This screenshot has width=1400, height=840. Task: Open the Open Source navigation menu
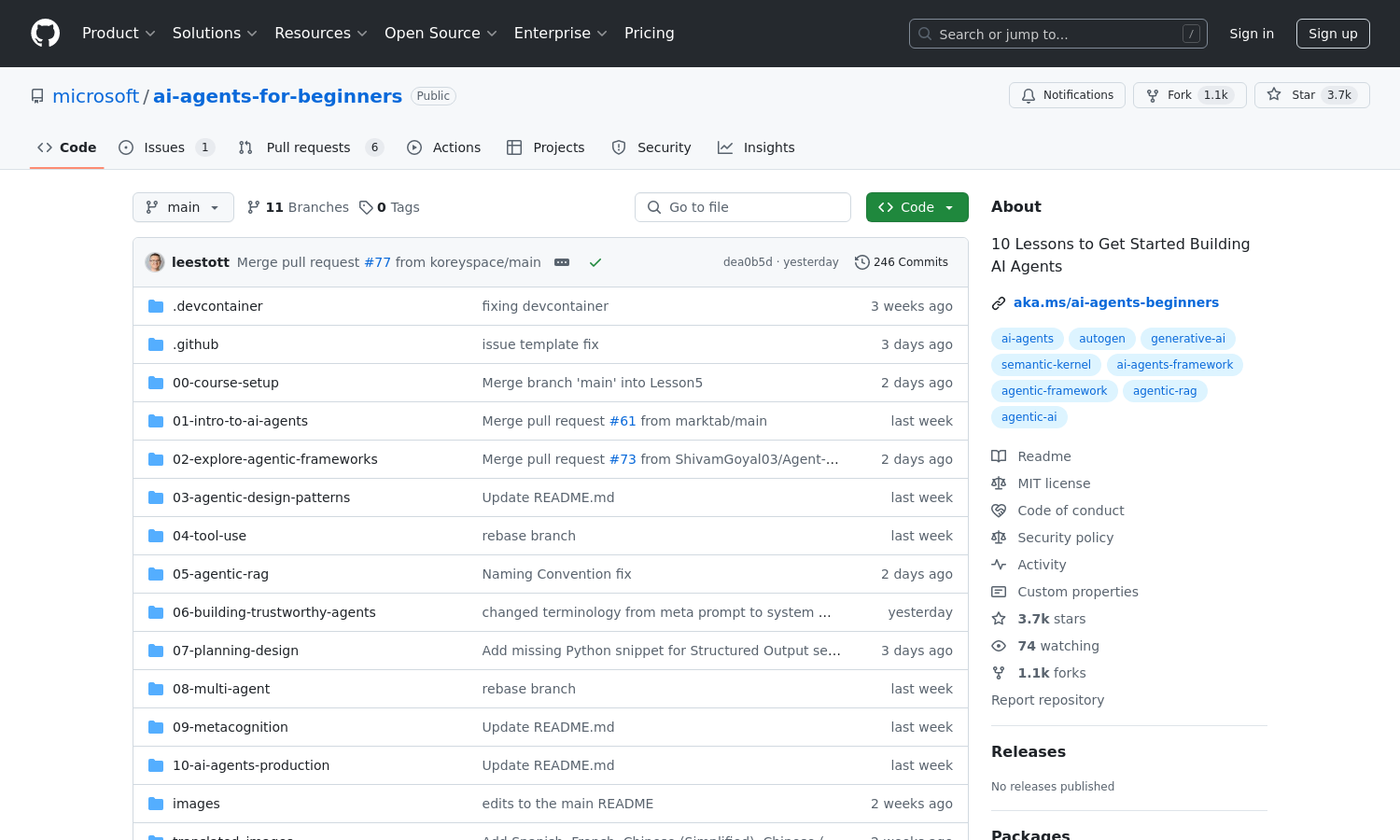441,34
